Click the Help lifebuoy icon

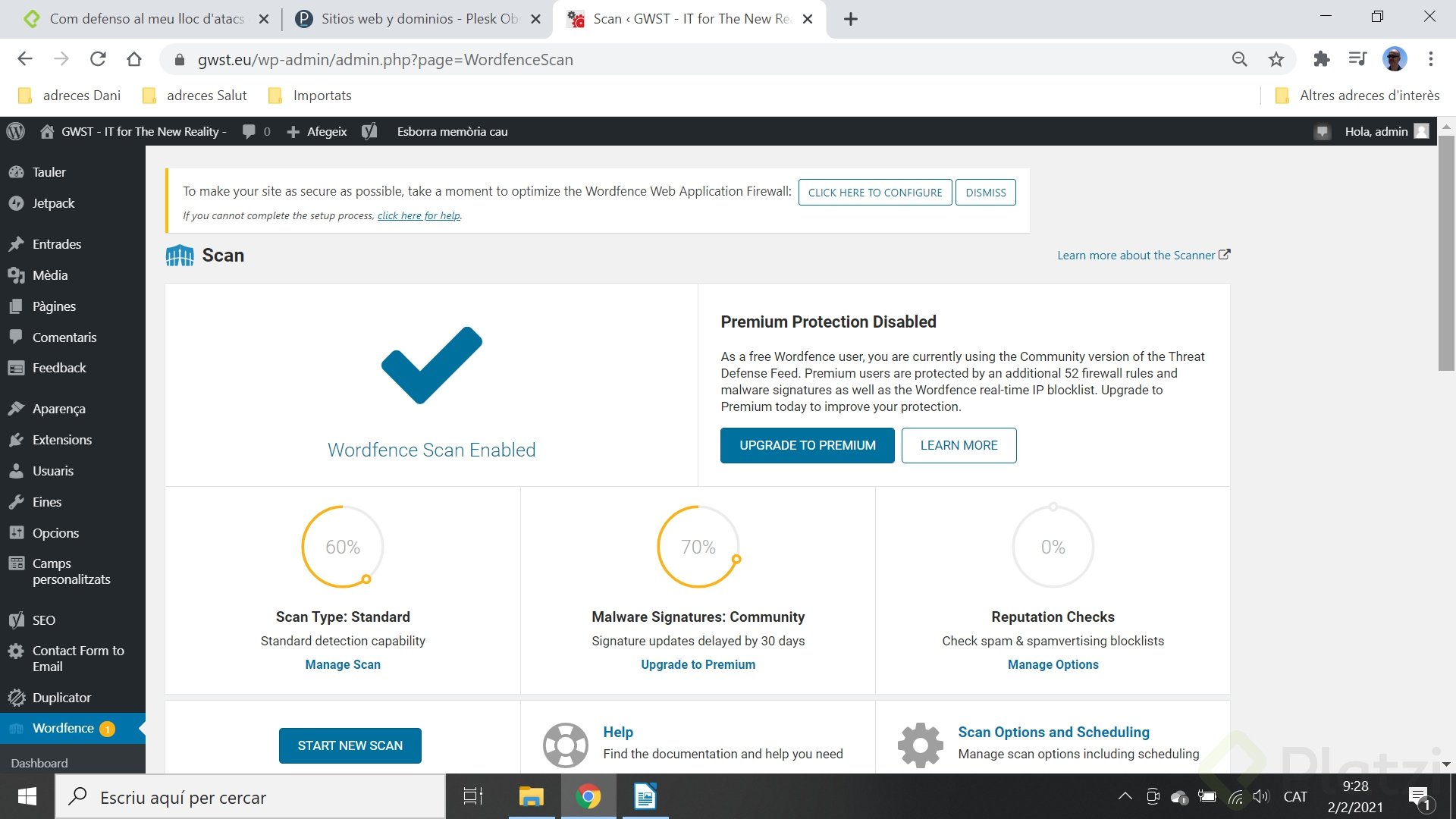coord(565,745)
